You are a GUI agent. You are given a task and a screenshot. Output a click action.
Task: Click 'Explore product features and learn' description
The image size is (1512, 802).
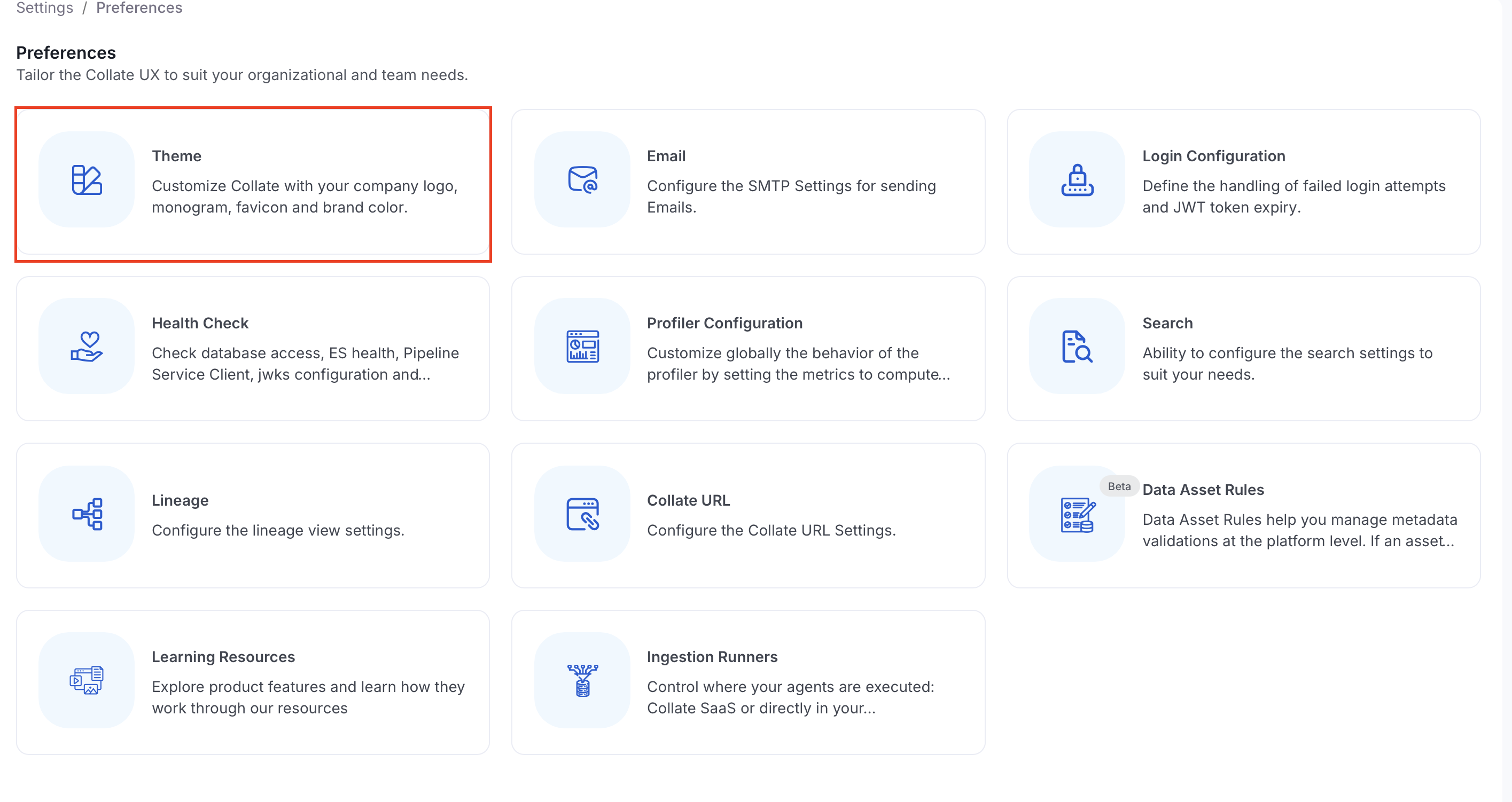308,697
